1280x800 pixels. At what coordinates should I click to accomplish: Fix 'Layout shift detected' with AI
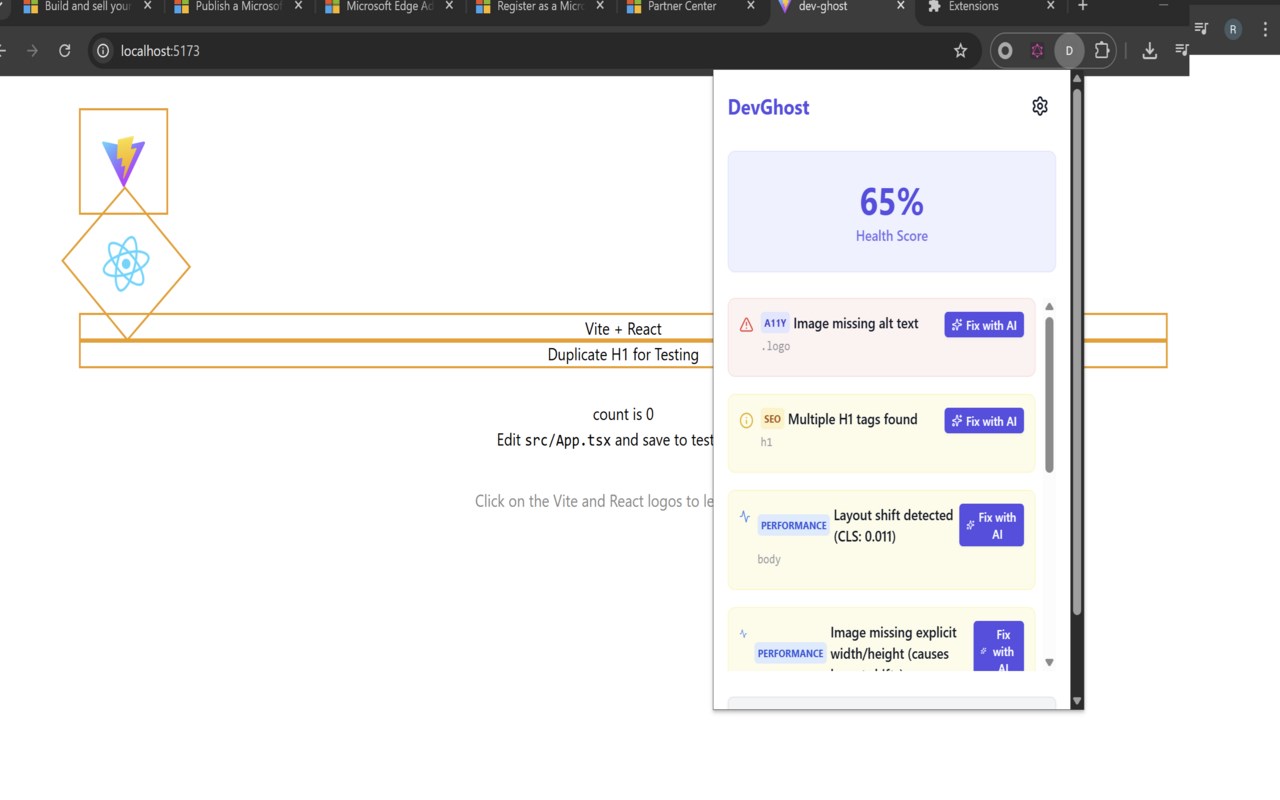991,525
